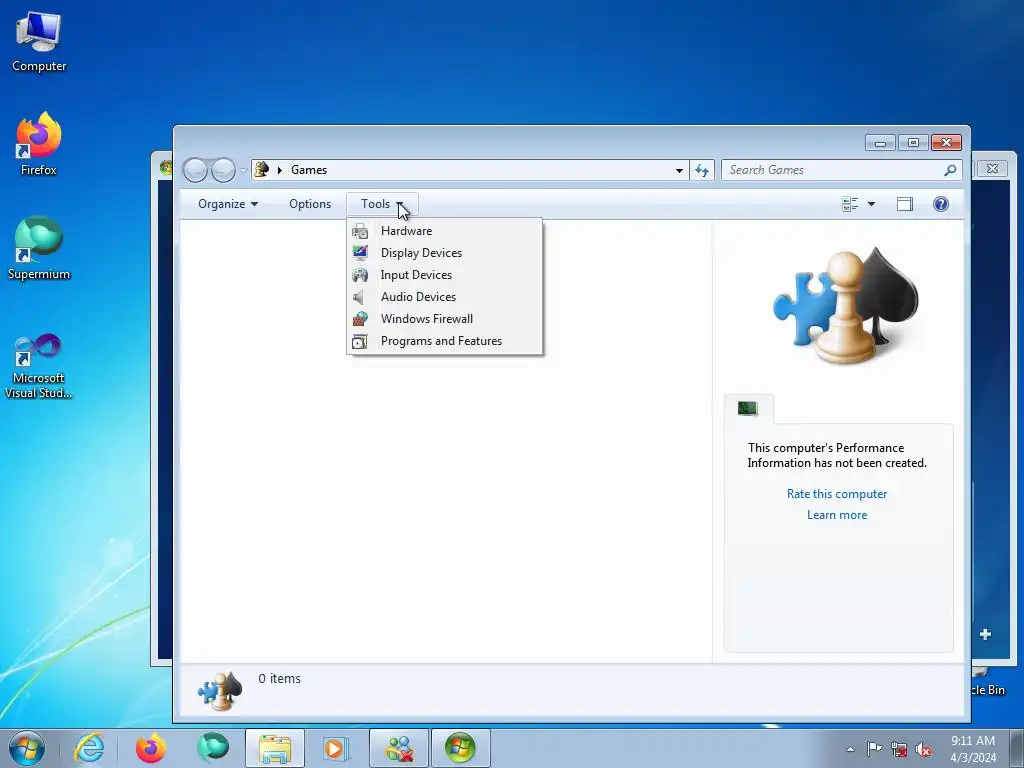Toggle the preview pane icon
The image size is (1024, 768).
click(904, 204)
